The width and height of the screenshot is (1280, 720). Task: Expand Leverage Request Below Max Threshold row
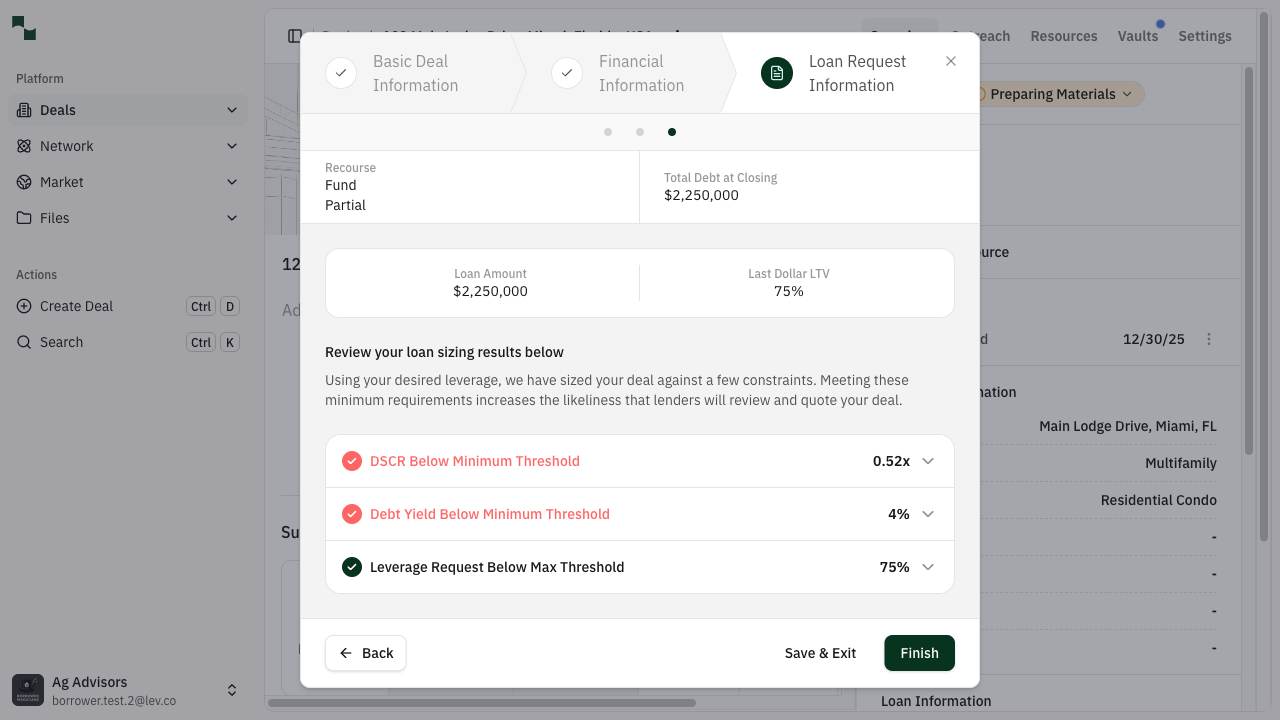point(927,567)
